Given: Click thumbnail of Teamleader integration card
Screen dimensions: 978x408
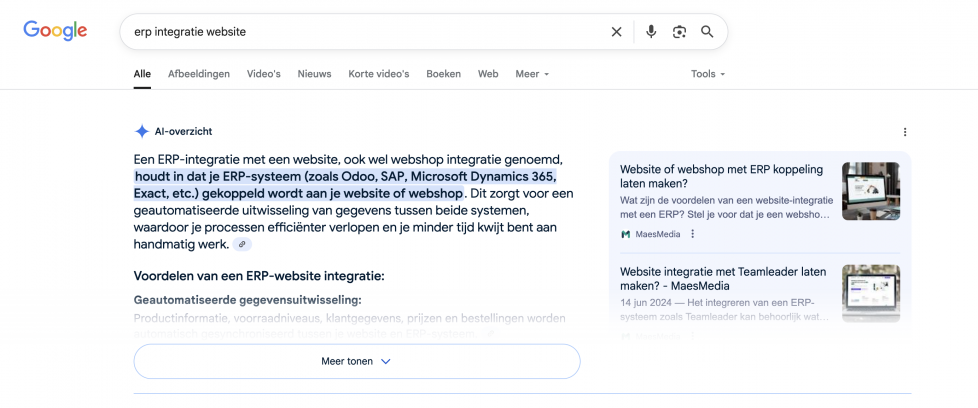Looking at the screenshot, I should [x=871, y=293].
